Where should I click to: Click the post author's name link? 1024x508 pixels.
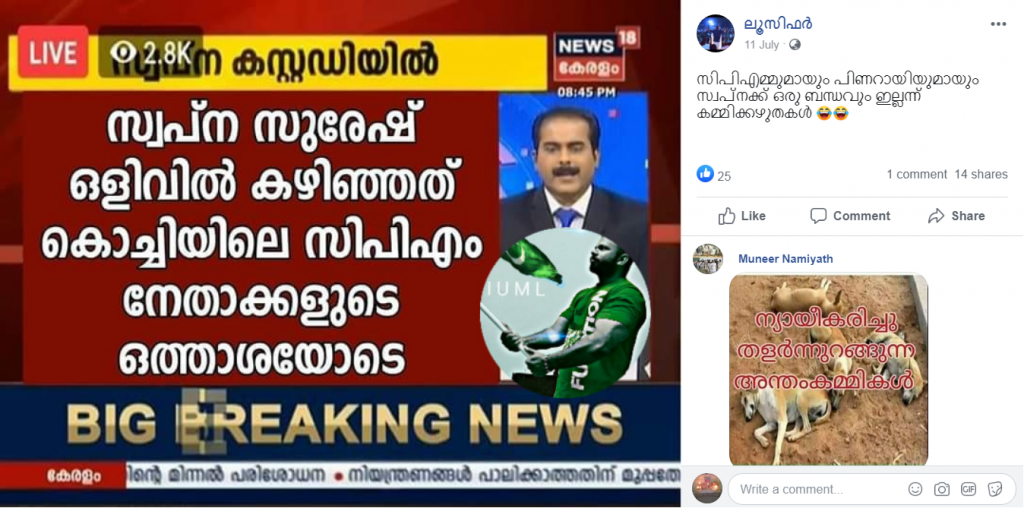click(778, 25)
